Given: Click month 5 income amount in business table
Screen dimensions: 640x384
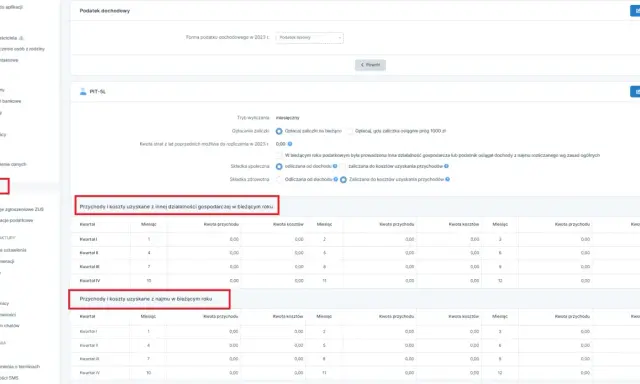Looking at the screenshot, I should 409,253.
